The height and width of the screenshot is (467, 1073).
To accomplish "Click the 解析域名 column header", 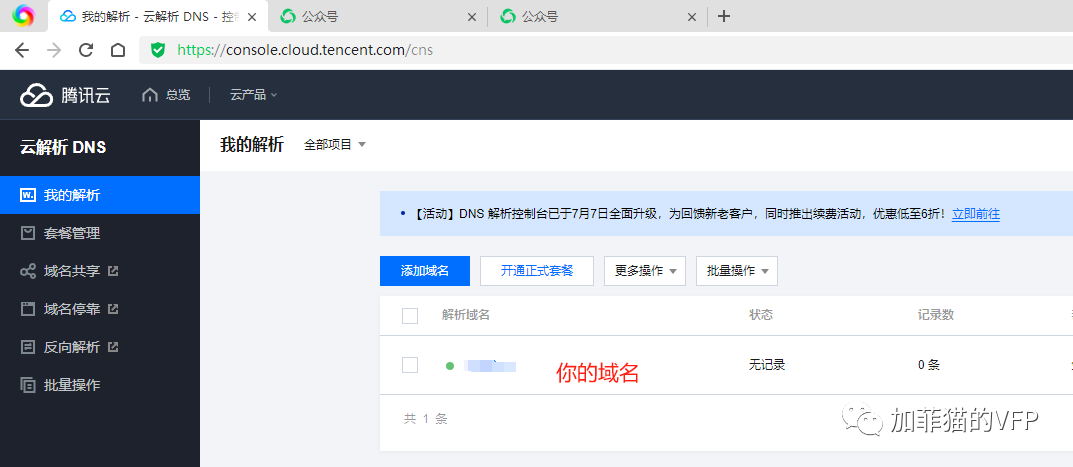I will [x=466, y=315].
